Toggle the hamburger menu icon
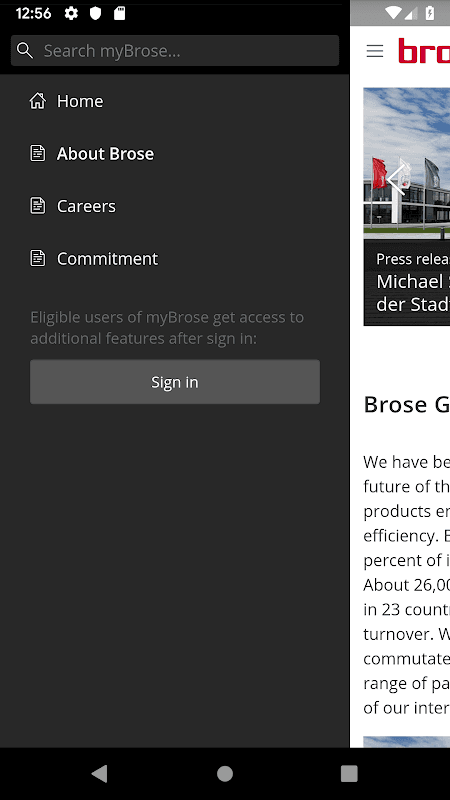Viewport: 450px width, 800px height. tap(375, 51)
